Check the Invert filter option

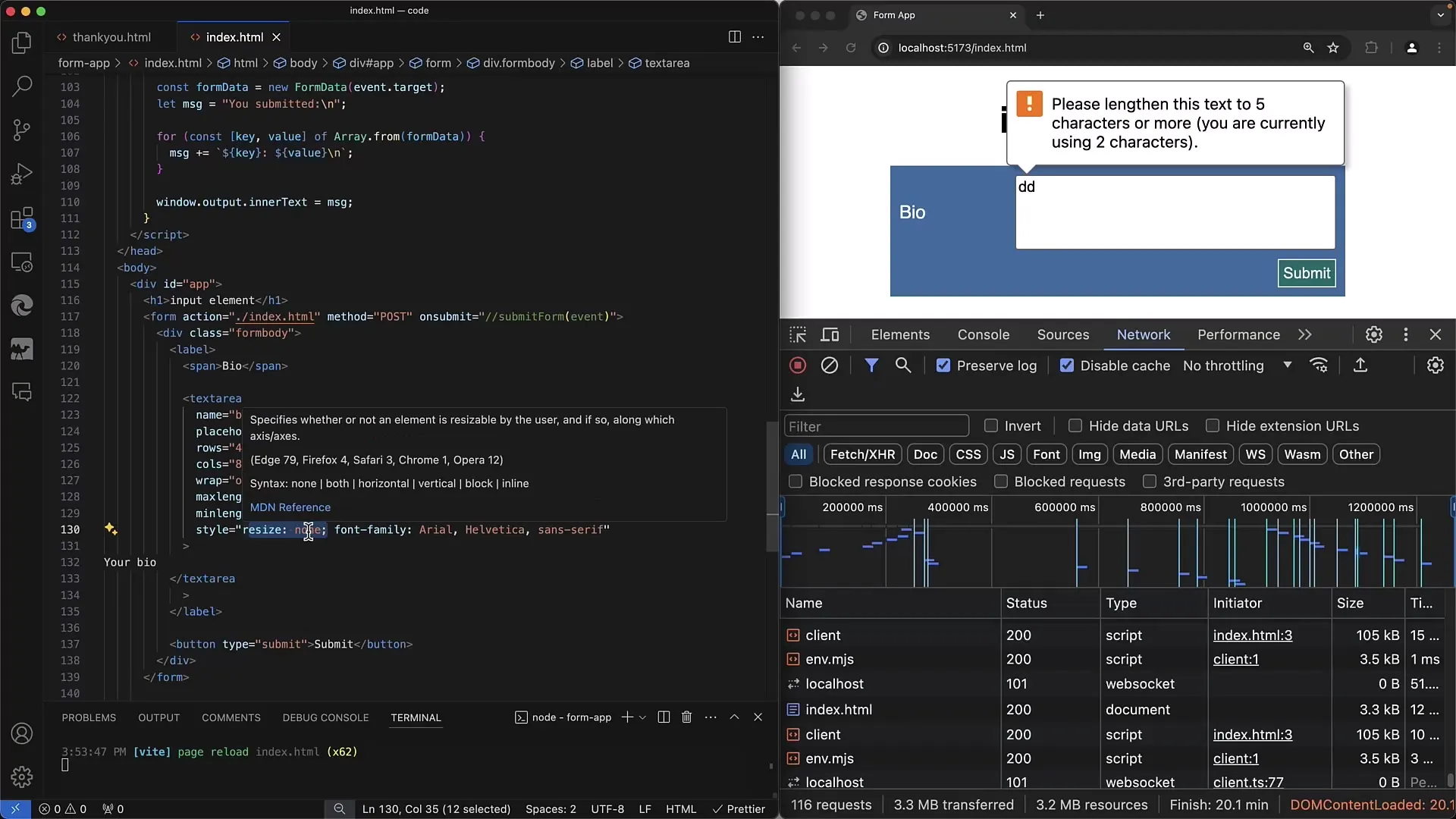990,426
